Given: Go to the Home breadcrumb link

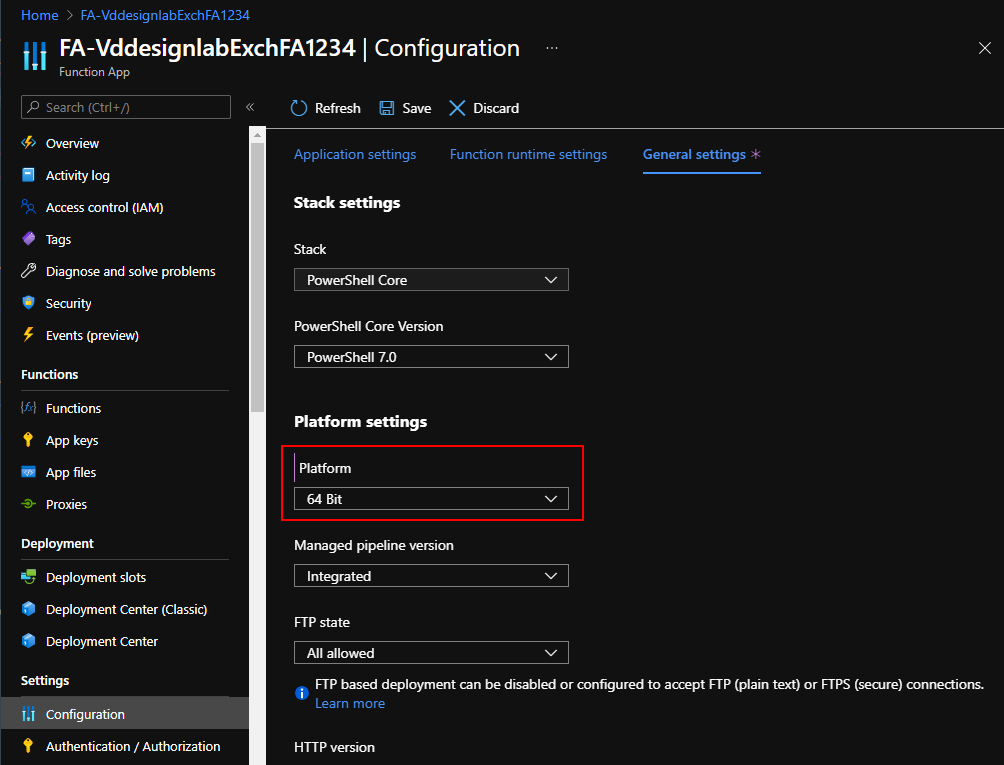Looking at the screenshot, I should (40, 15).
